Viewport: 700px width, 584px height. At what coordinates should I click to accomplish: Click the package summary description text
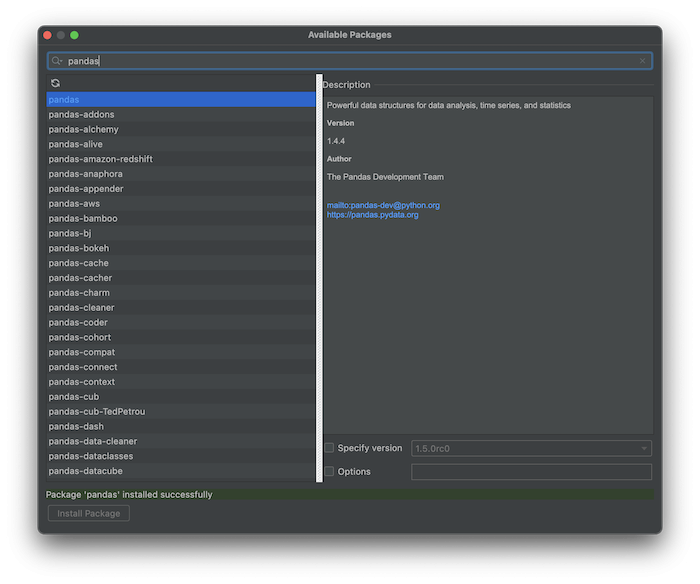pyautogui.click(x=449, y=105)
